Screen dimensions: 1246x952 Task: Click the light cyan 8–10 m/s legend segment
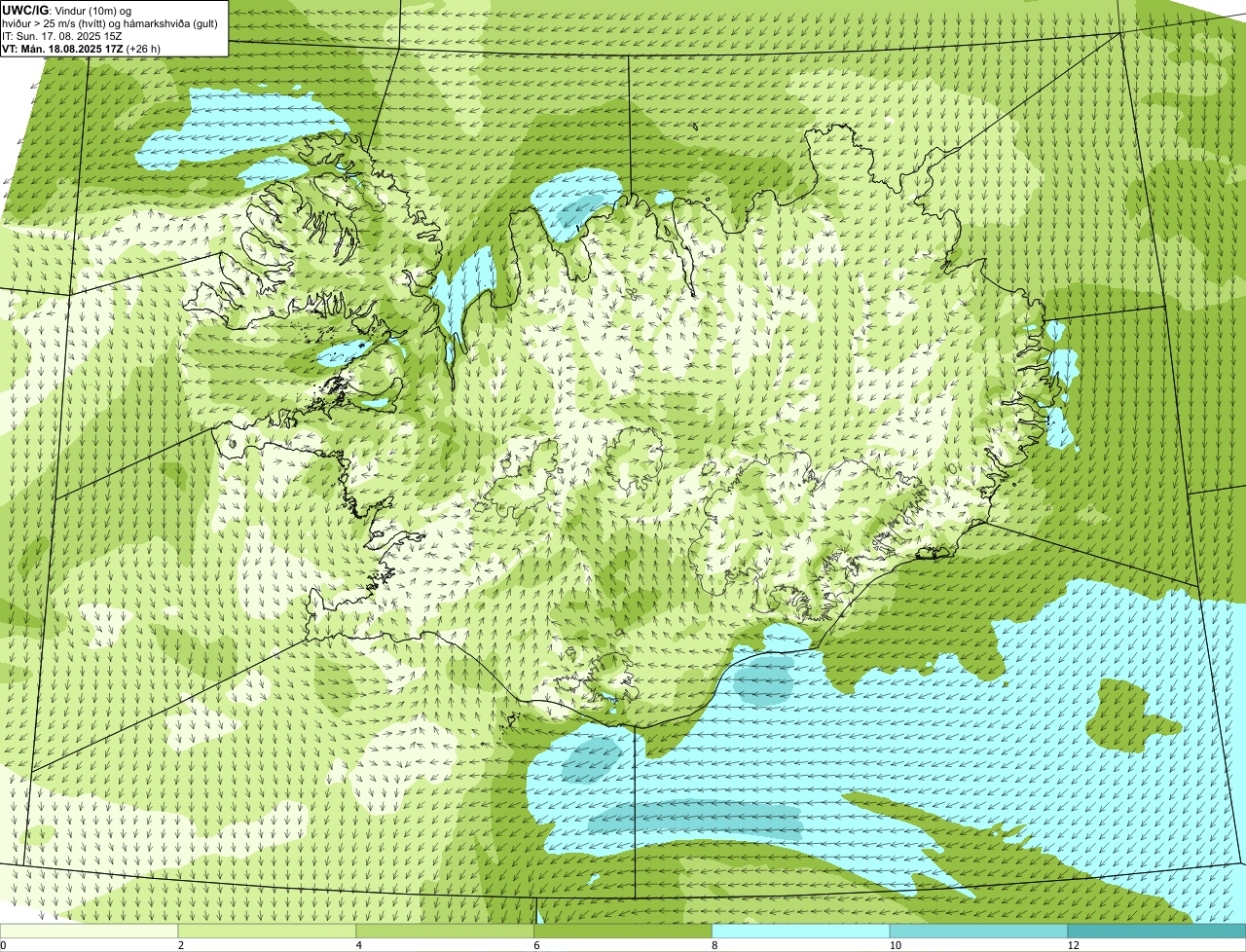coord(801,931)
